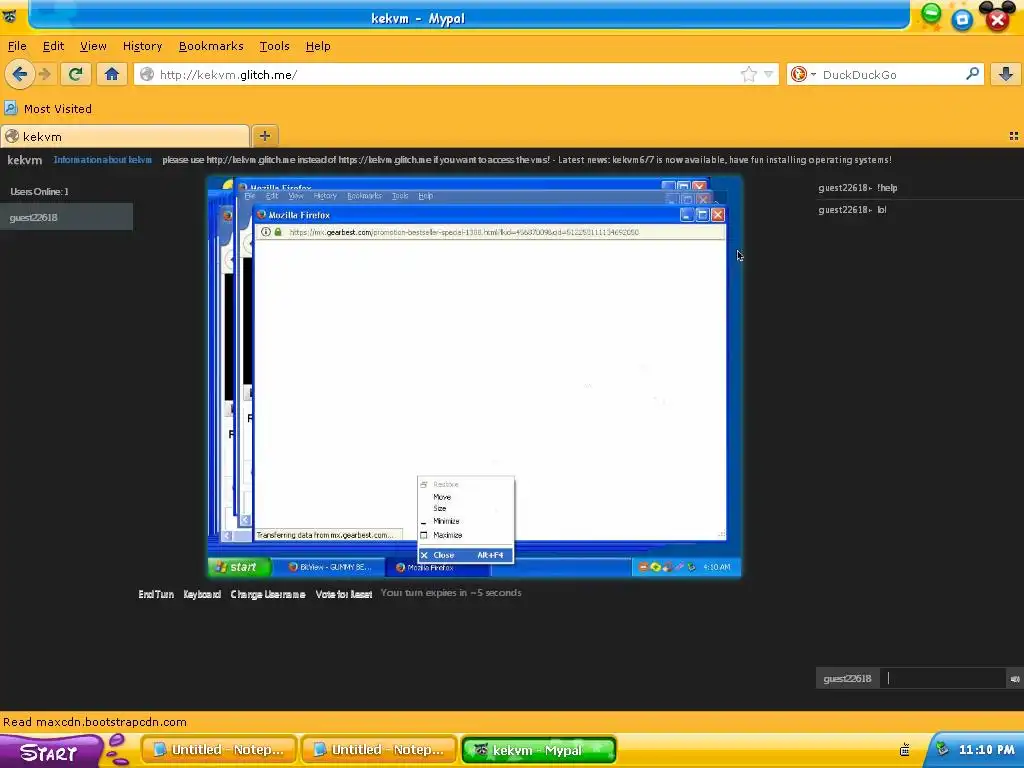Click the guest22618 label beside chat input
This screenshot has width=1024, height=768.
847,679
